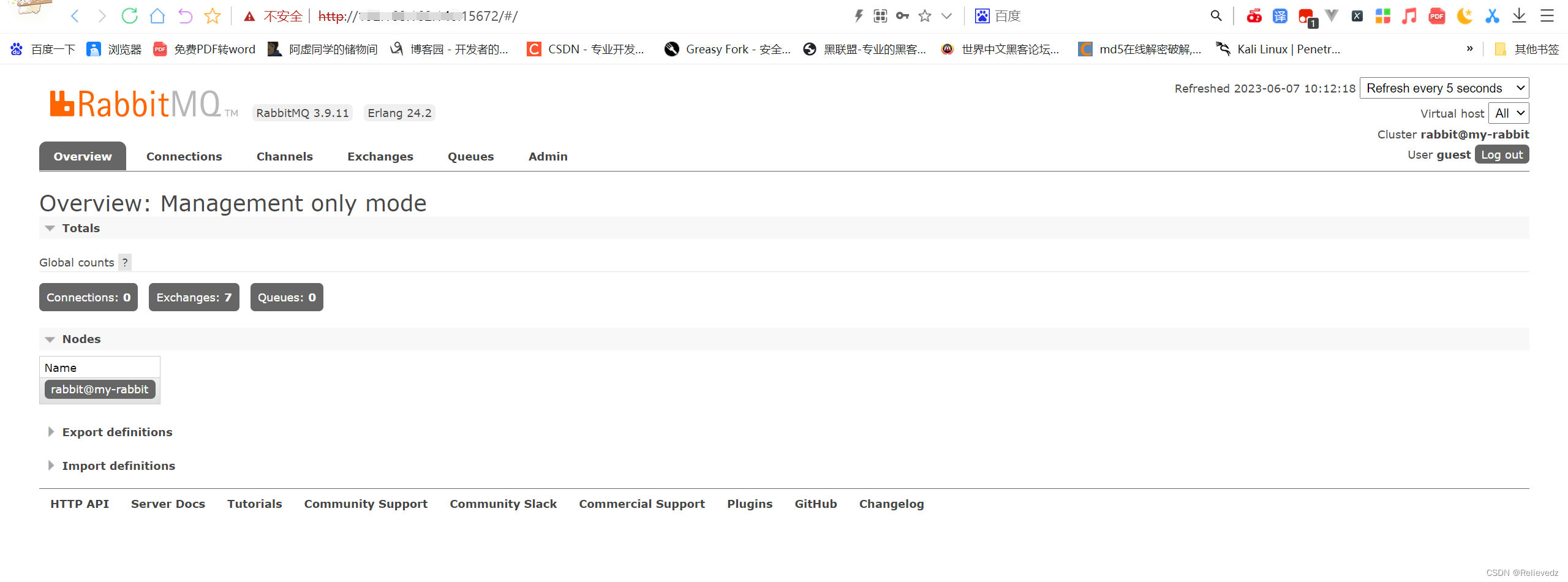Click the browser address bar URL
The height and width of the screenshot is (582, 1568).
pos(418,16)
